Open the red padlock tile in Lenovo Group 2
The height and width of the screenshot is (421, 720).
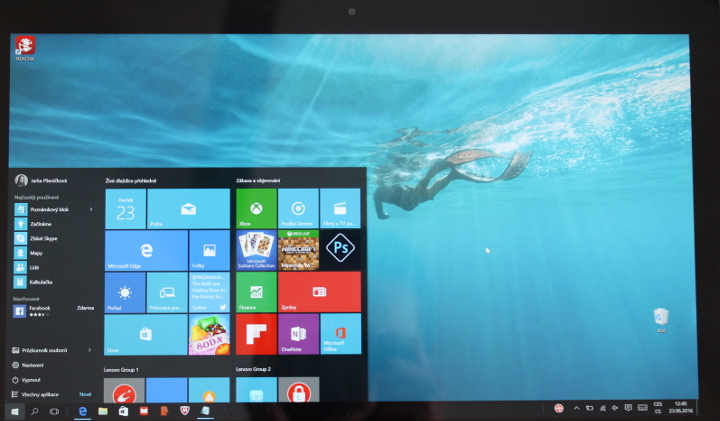point(298,390)
